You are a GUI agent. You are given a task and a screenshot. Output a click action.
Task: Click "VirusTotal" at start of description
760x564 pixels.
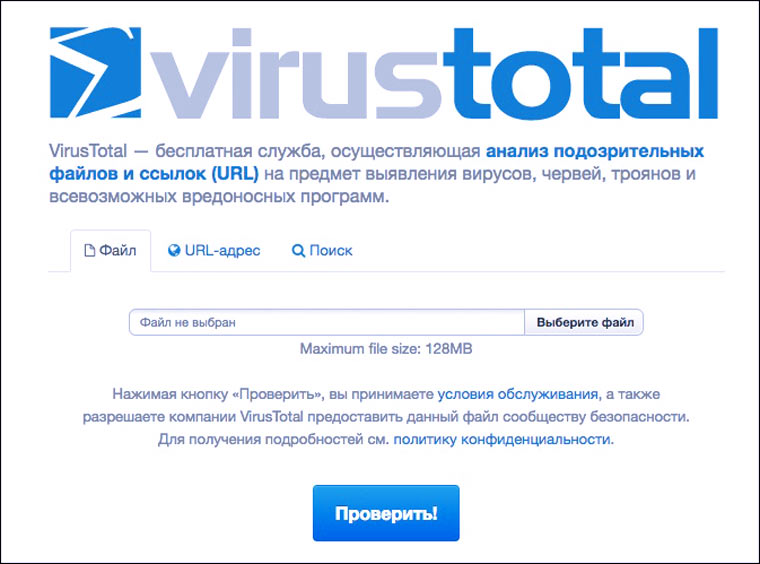pos(88,151)
